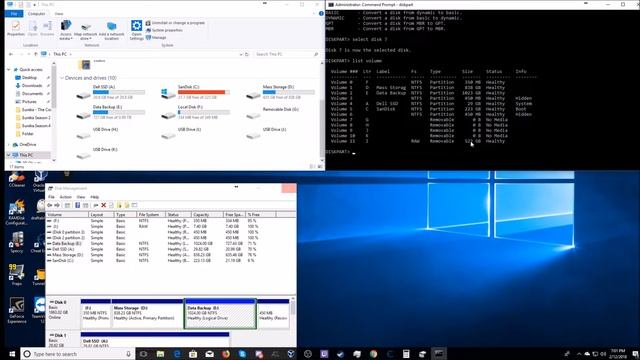Image resolution: width=640 pixels, height=360 pixels.
Task: Open the address bar history dropdown
Action: [x=240, y=54]
